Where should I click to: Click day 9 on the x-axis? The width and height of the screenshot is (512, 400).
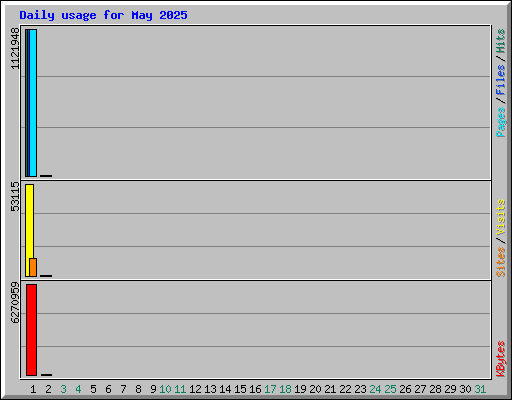(153, 389)
